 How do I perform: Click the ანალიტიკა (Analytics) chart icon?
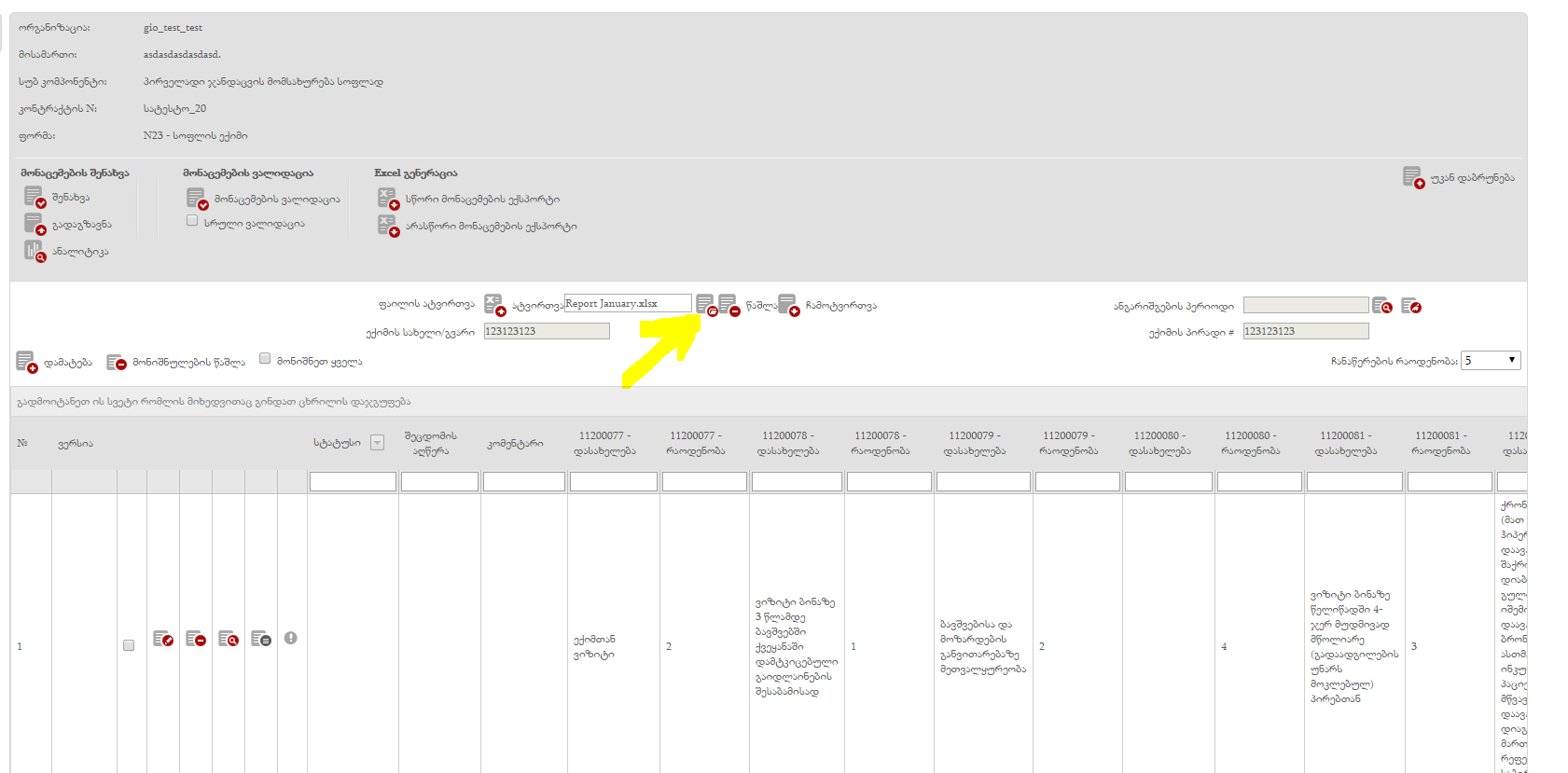pos(35,251)
